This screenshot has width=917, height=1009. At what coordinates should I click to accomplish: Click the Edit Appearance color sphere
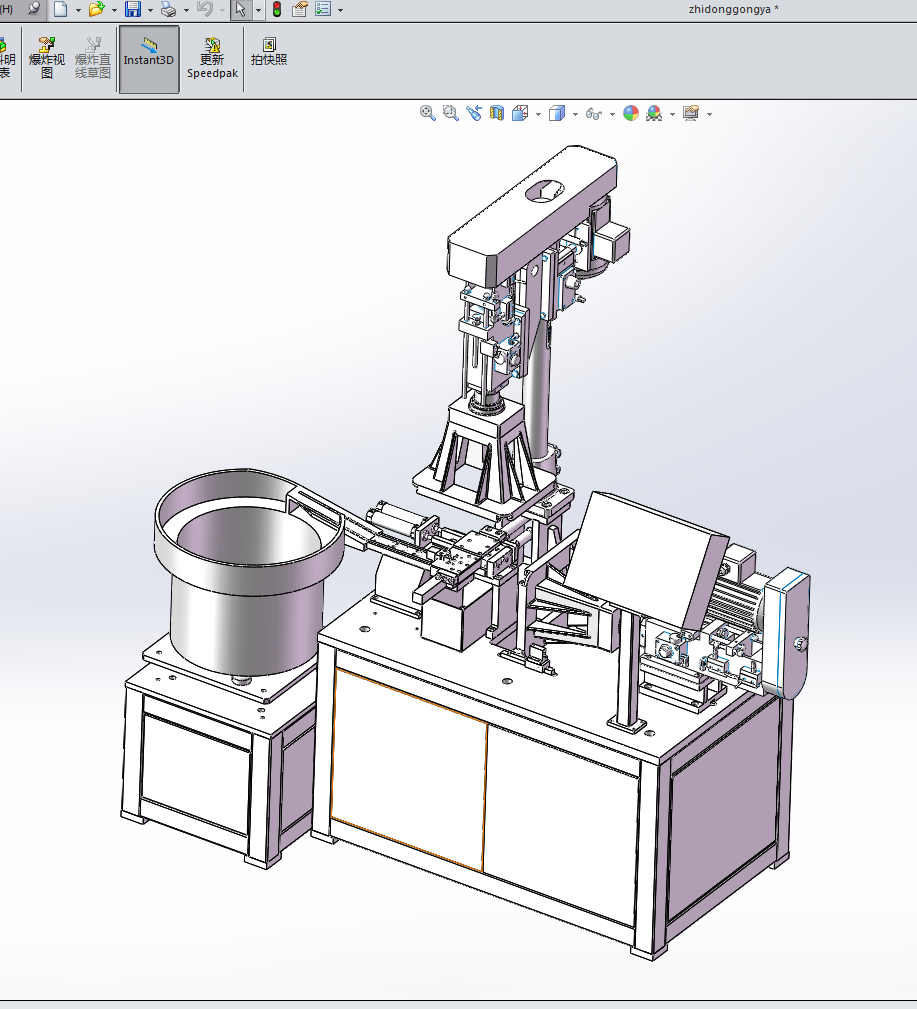631,114
